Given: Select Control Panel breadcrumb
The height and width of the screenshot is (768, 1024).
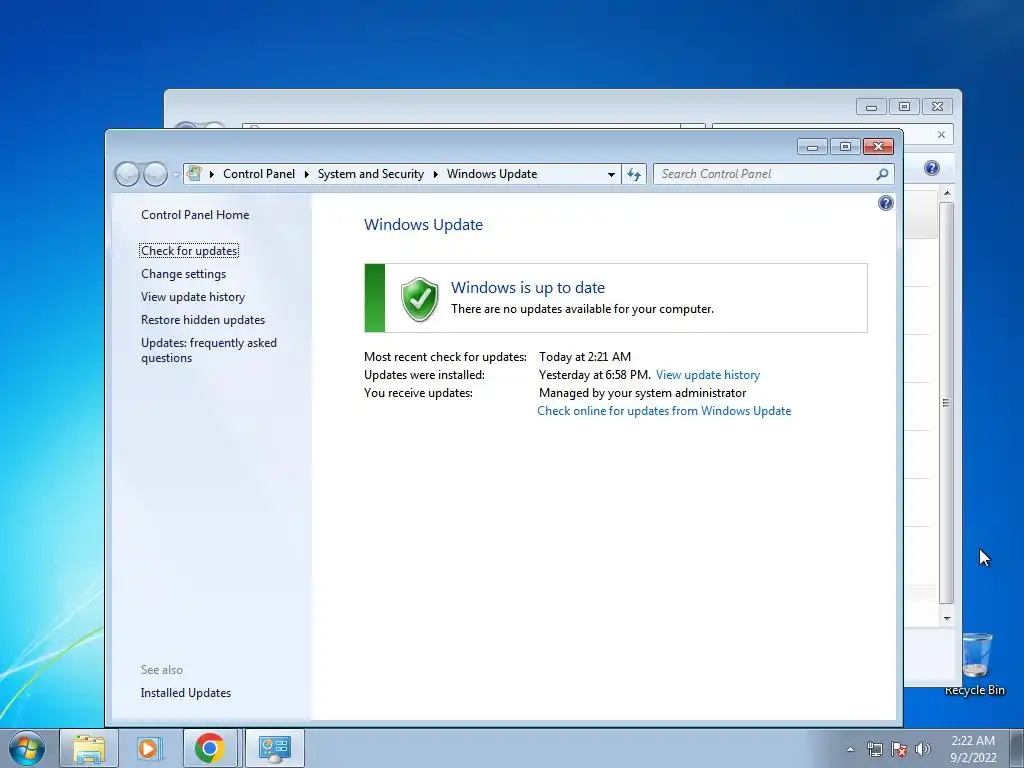Looking at the screenshot, I should click(x=259, y=174).
